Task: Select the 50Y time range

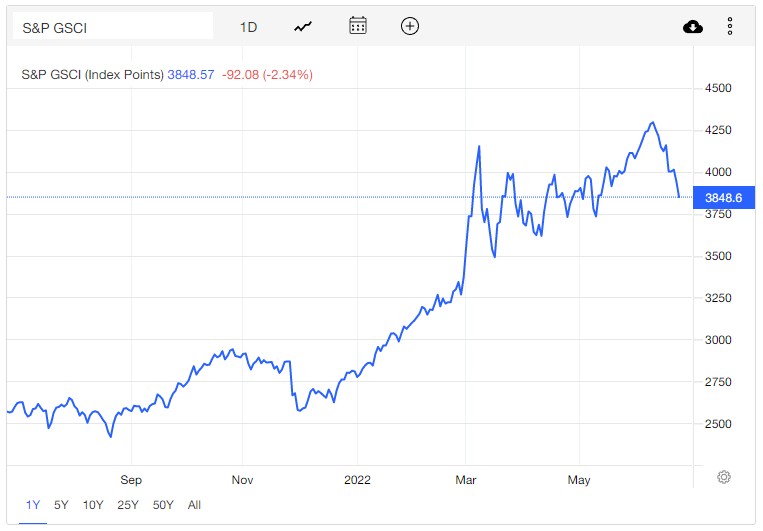Action: (163, 505)
